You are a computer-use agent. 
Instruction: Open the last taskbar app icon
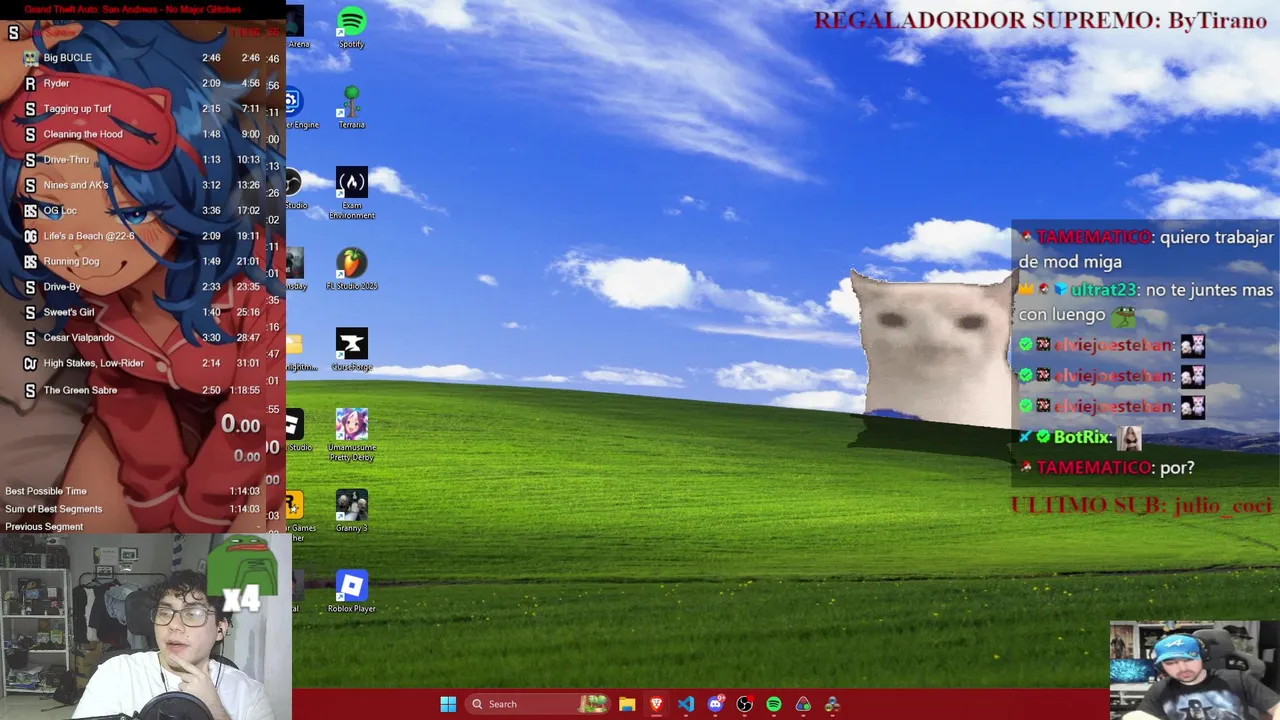[832, 704]
